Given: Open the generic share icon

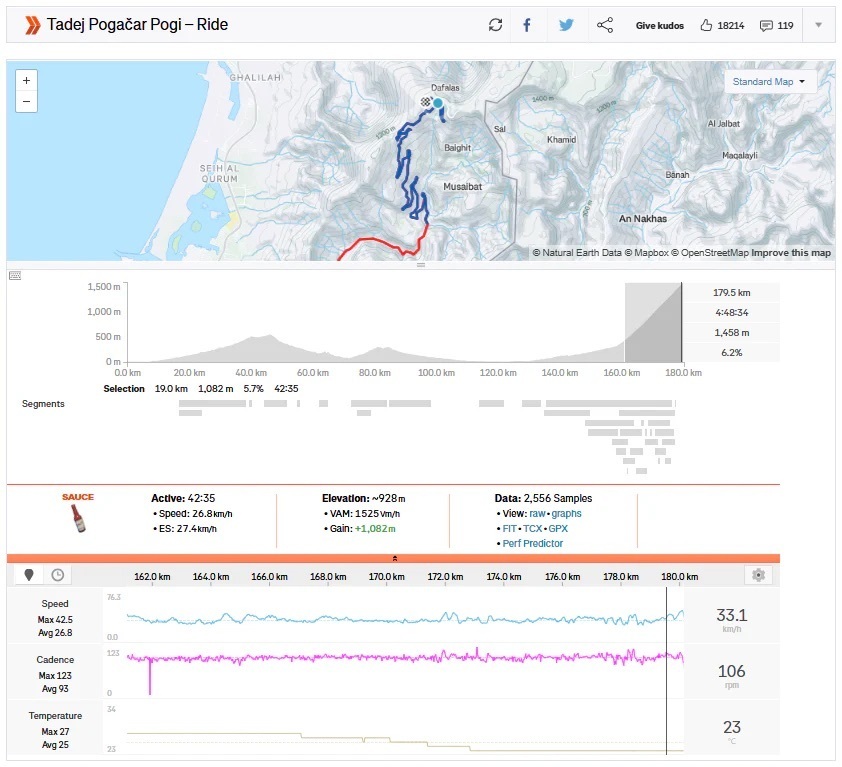Looking at the screenshot, I should (605, 25).
